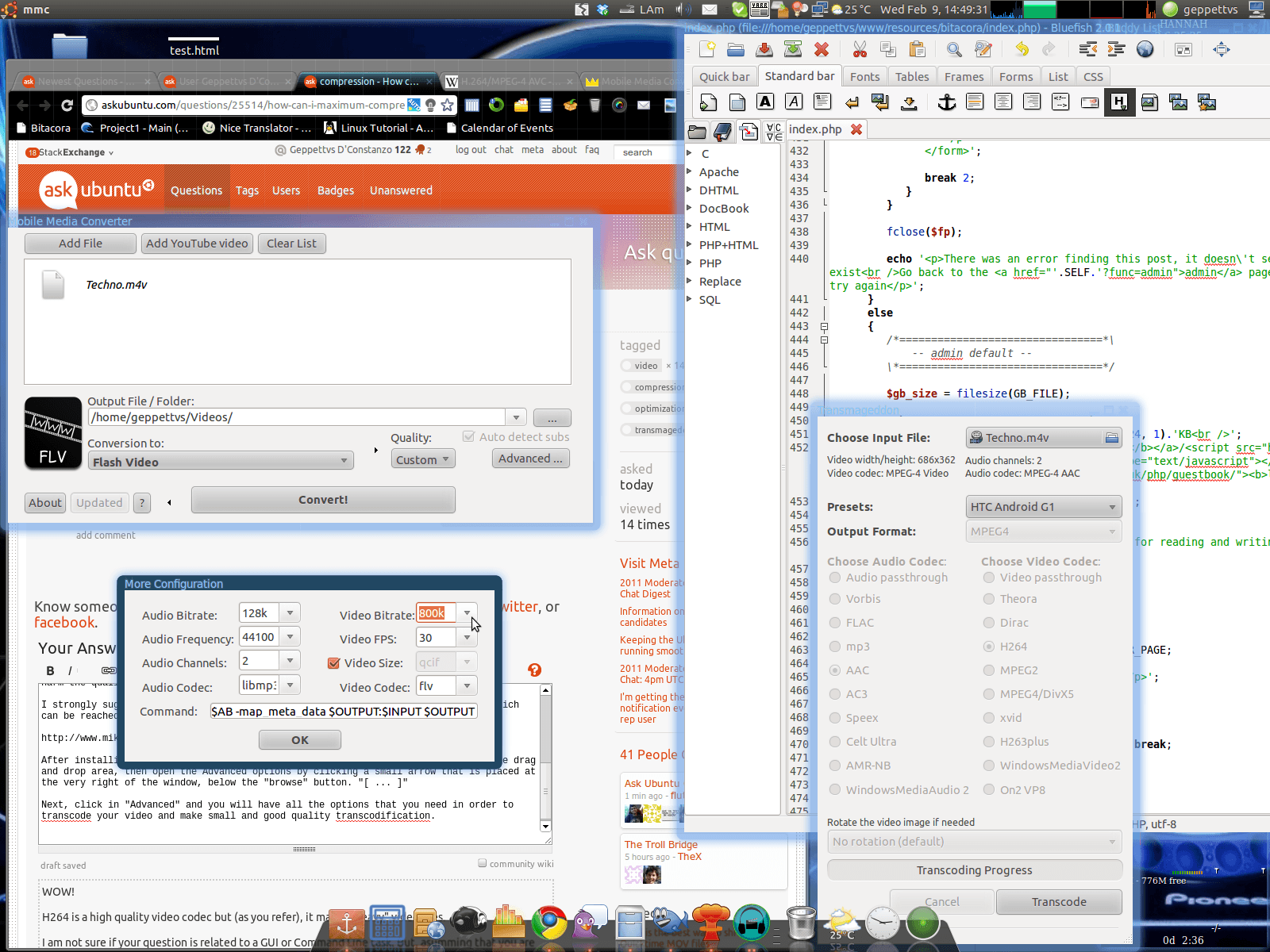Click New file icon in Bluefish toolbar

(x=707, y=49)
